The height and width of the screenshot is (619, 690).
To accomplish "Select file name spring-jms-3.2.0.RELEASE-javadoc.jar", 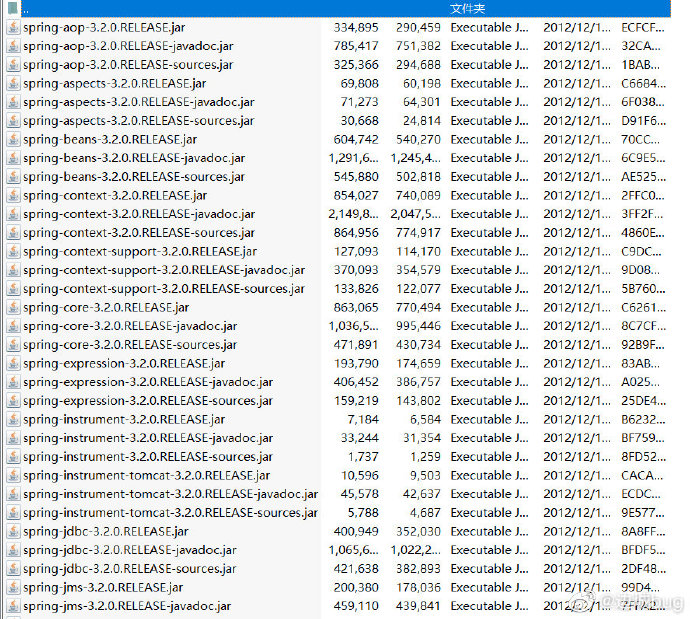I will pyautogui.click(x=127, y=606).
